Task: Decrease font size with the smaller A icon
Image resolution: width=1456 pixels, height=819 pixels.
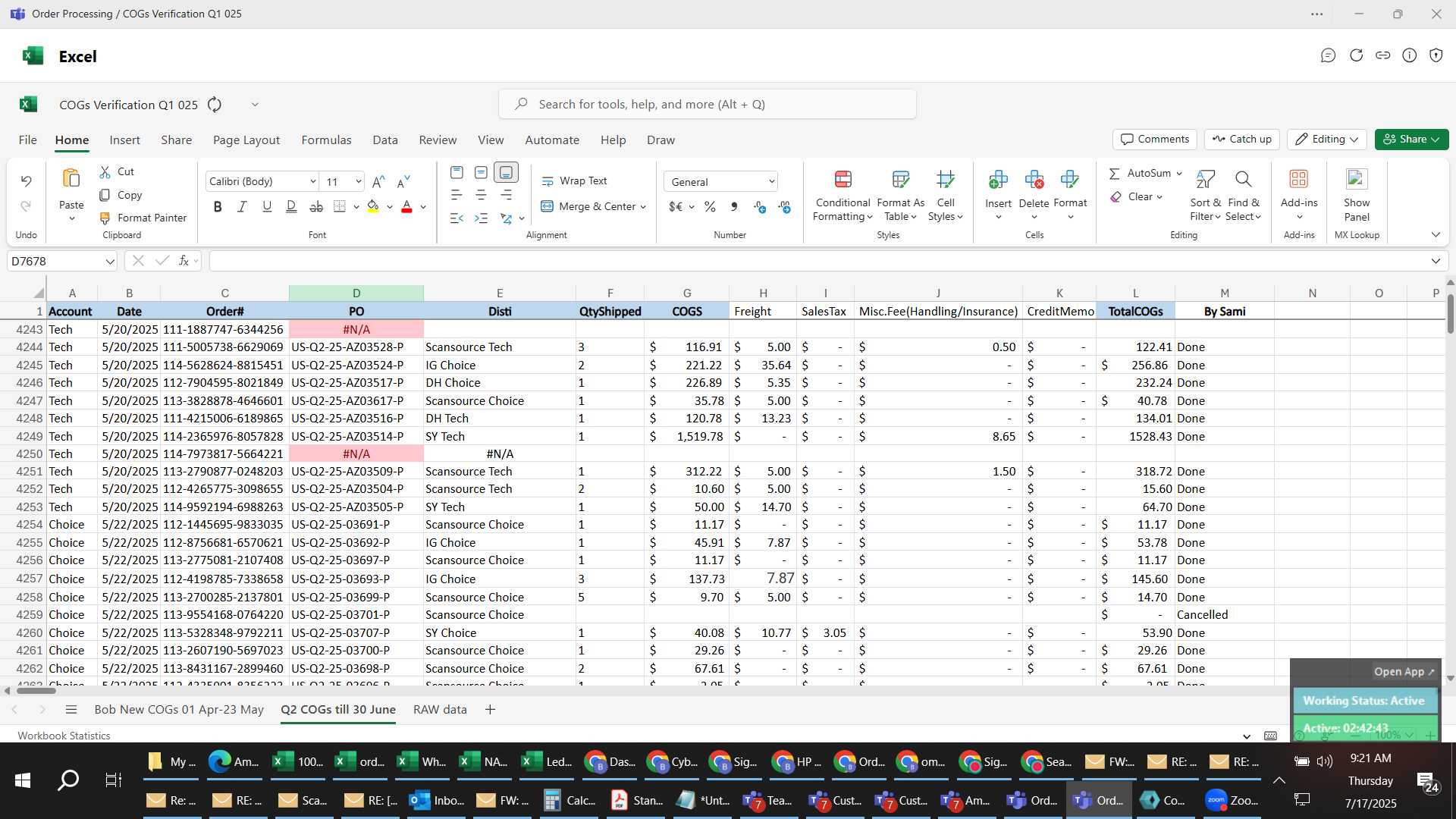Action: click(403, 181)
